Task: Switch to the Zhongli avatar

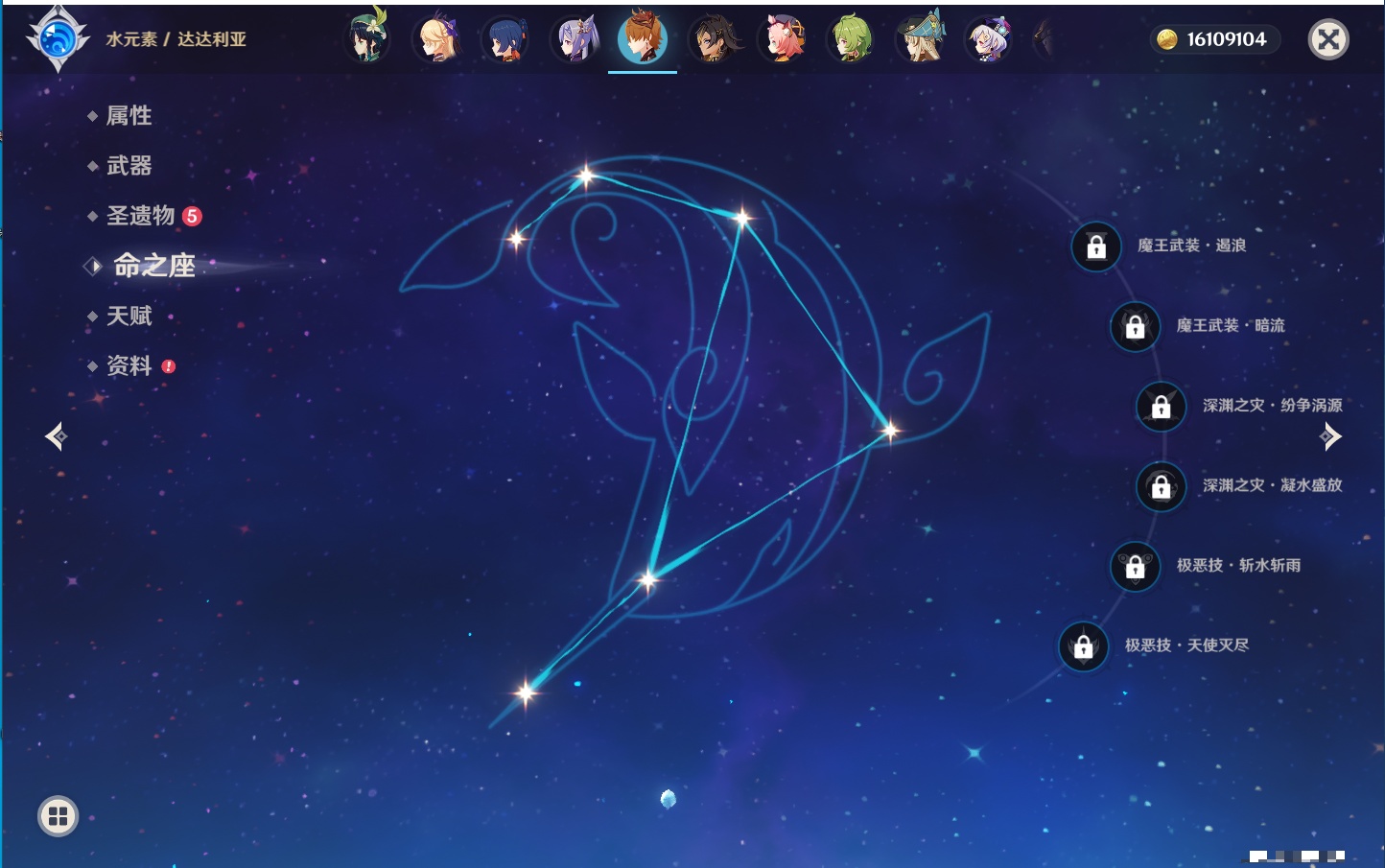Action: (x=713, y=39)
